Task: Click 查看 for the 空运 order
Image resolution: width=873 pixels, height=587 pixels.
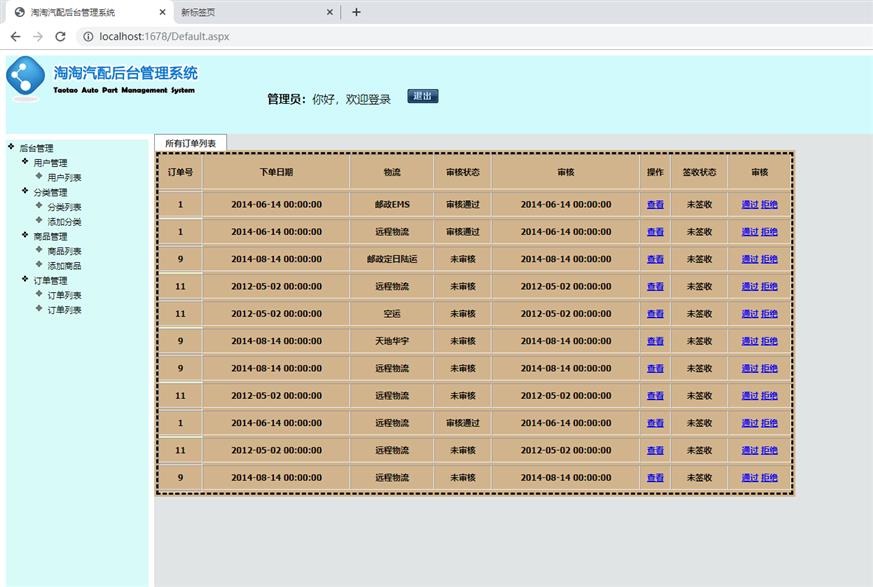Action: coord(655,314)
